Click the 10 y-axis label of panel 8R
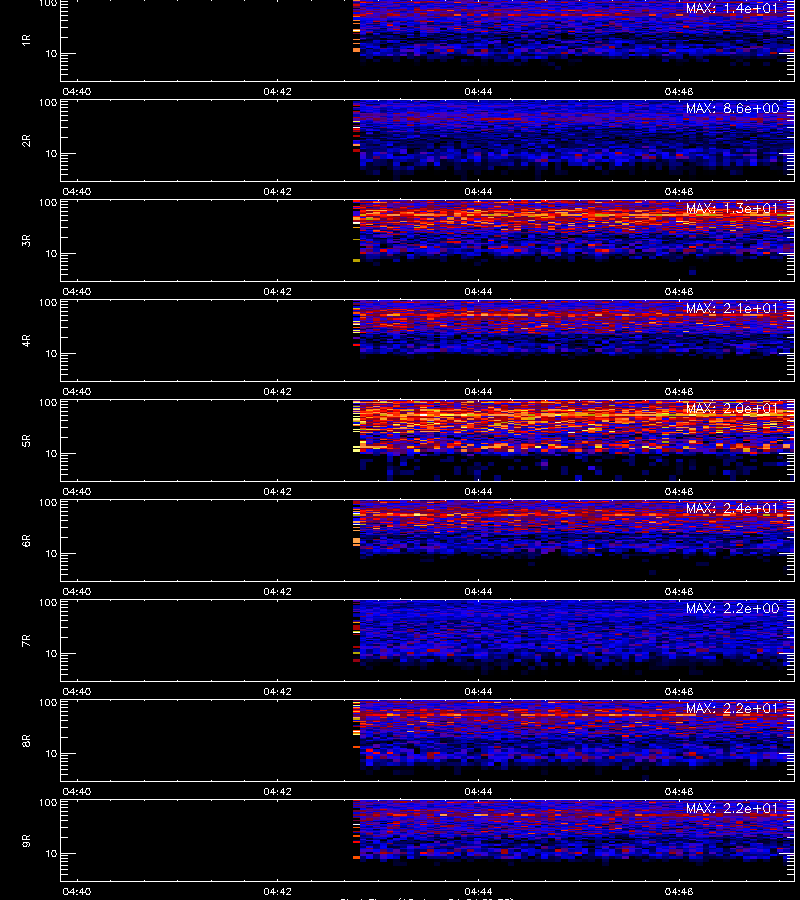Viewport: 800px width, 900px height. [51, 754]
